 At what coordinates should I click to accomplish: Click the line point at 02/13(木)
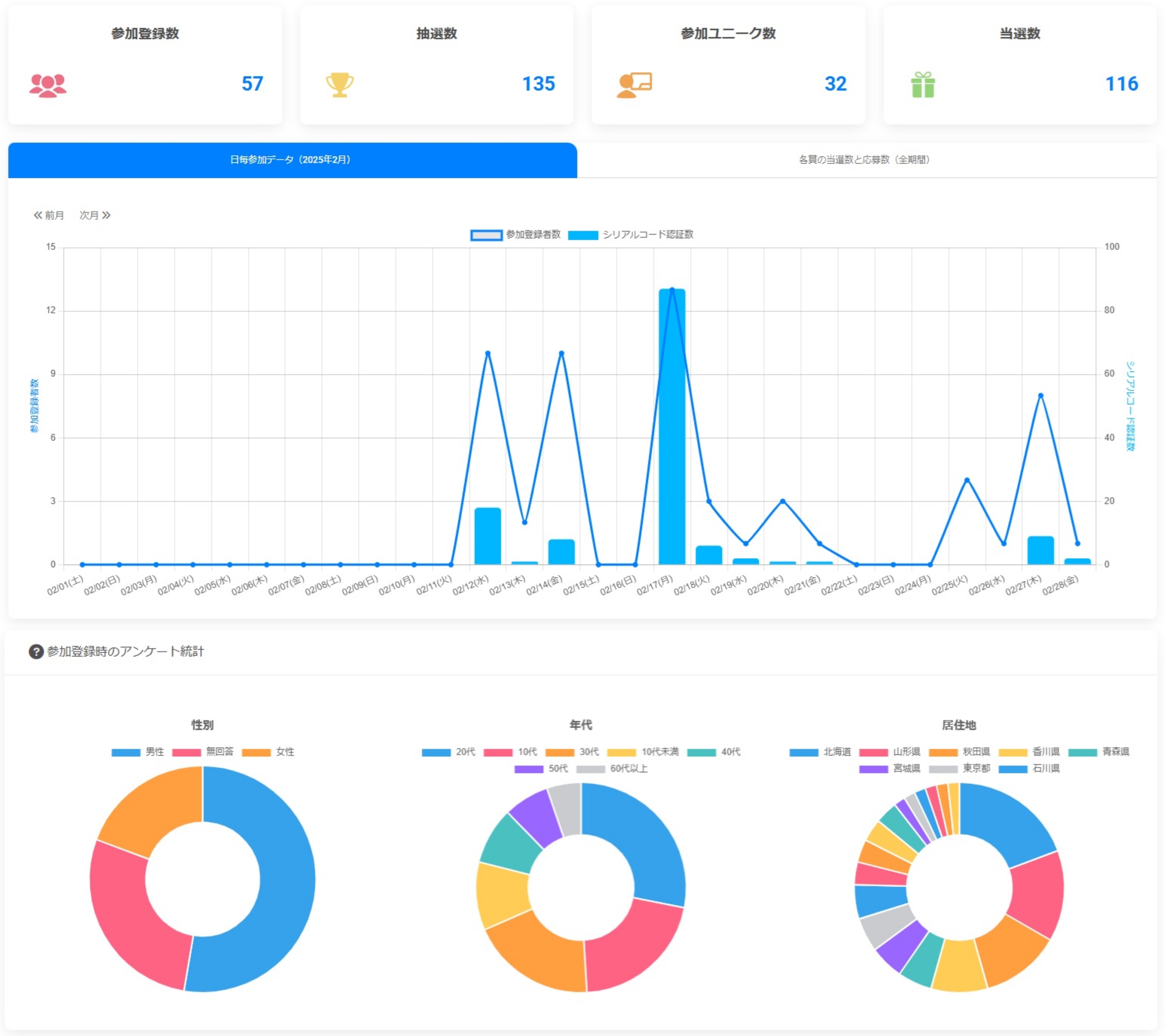(x=525, y=523)
